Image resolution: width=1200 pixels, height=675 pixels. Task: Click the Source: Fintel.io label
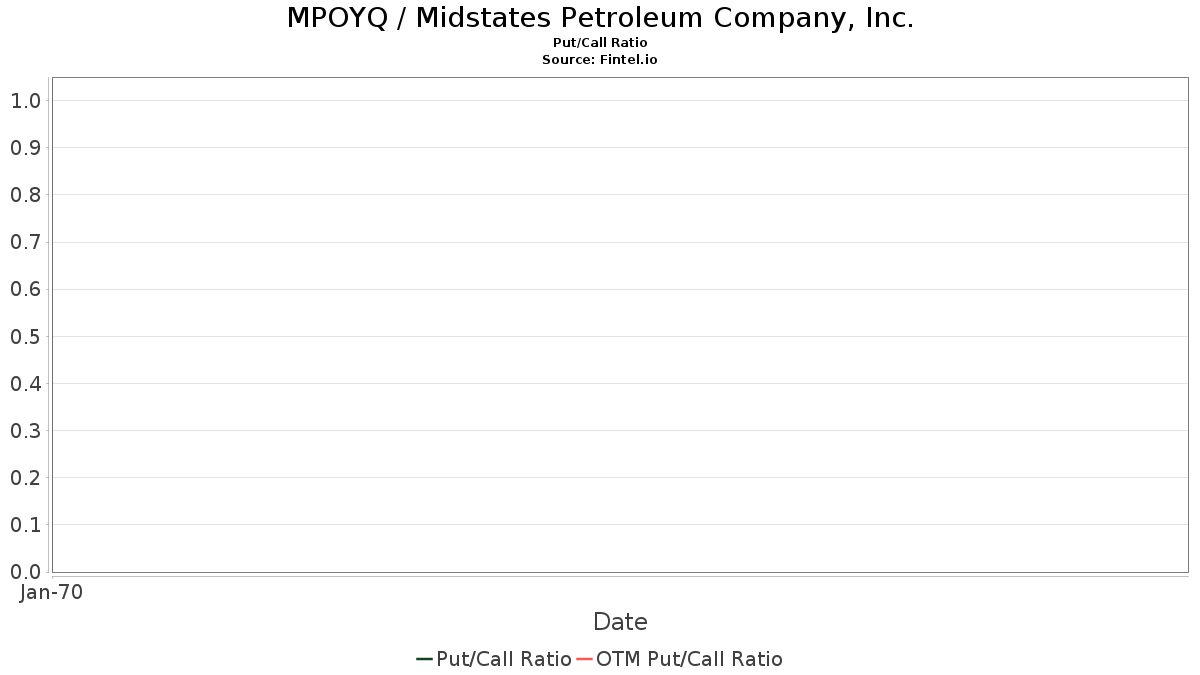point(600,60)
